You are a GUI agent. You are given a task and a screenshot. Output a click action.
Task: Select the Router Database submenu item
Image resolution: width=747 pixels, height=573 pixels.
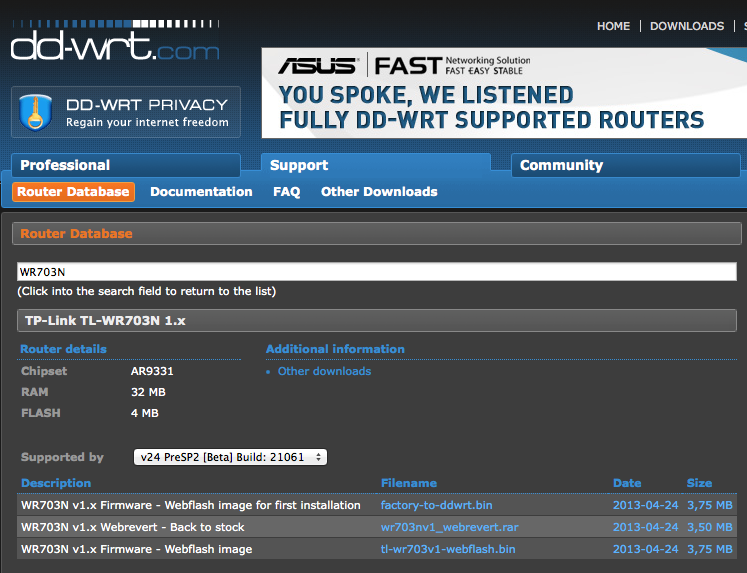point(73,191)
